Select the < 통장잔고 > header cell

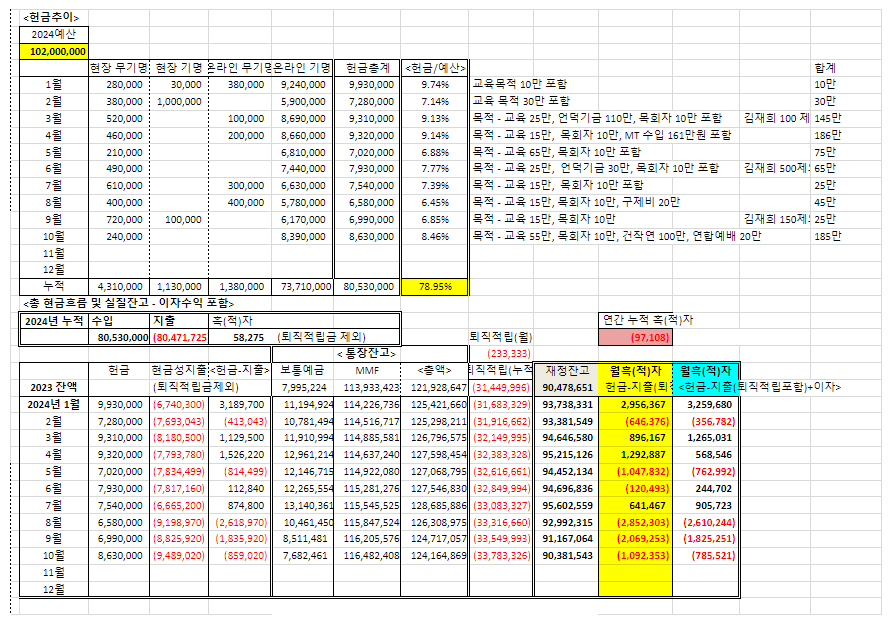tap(366, 354)
